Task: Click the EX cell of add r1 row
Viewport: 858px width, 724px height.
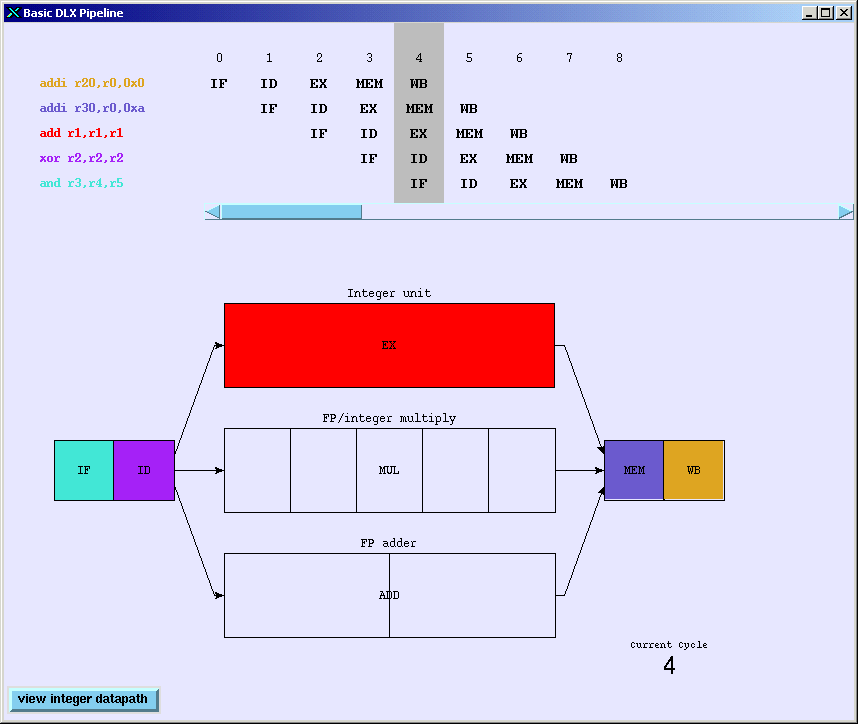Action: pyautogui.click(x=419, y=134)
